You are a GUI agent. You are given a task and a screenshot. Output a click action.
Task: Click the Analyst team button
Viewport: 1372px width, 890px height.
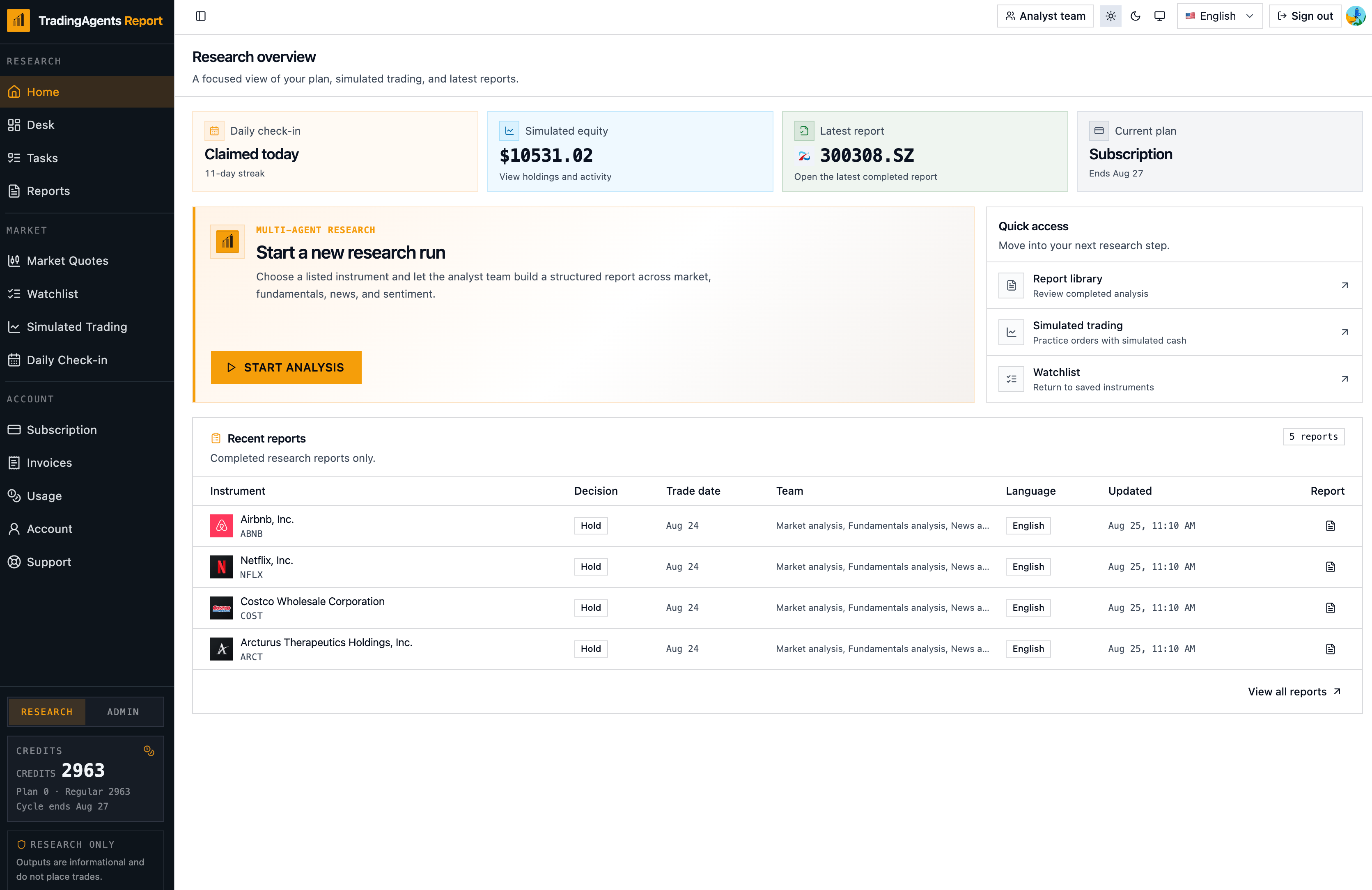click(x=1044, y=16)
